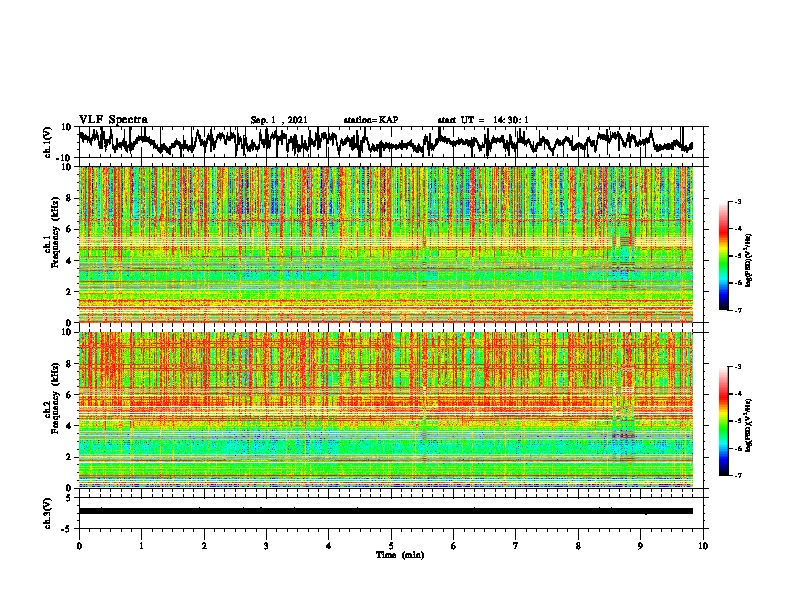Click the '-3' label on ch.1 colorbar
Image resolution: width=792 pixels, height=612 pixels.
coord(737,201)
